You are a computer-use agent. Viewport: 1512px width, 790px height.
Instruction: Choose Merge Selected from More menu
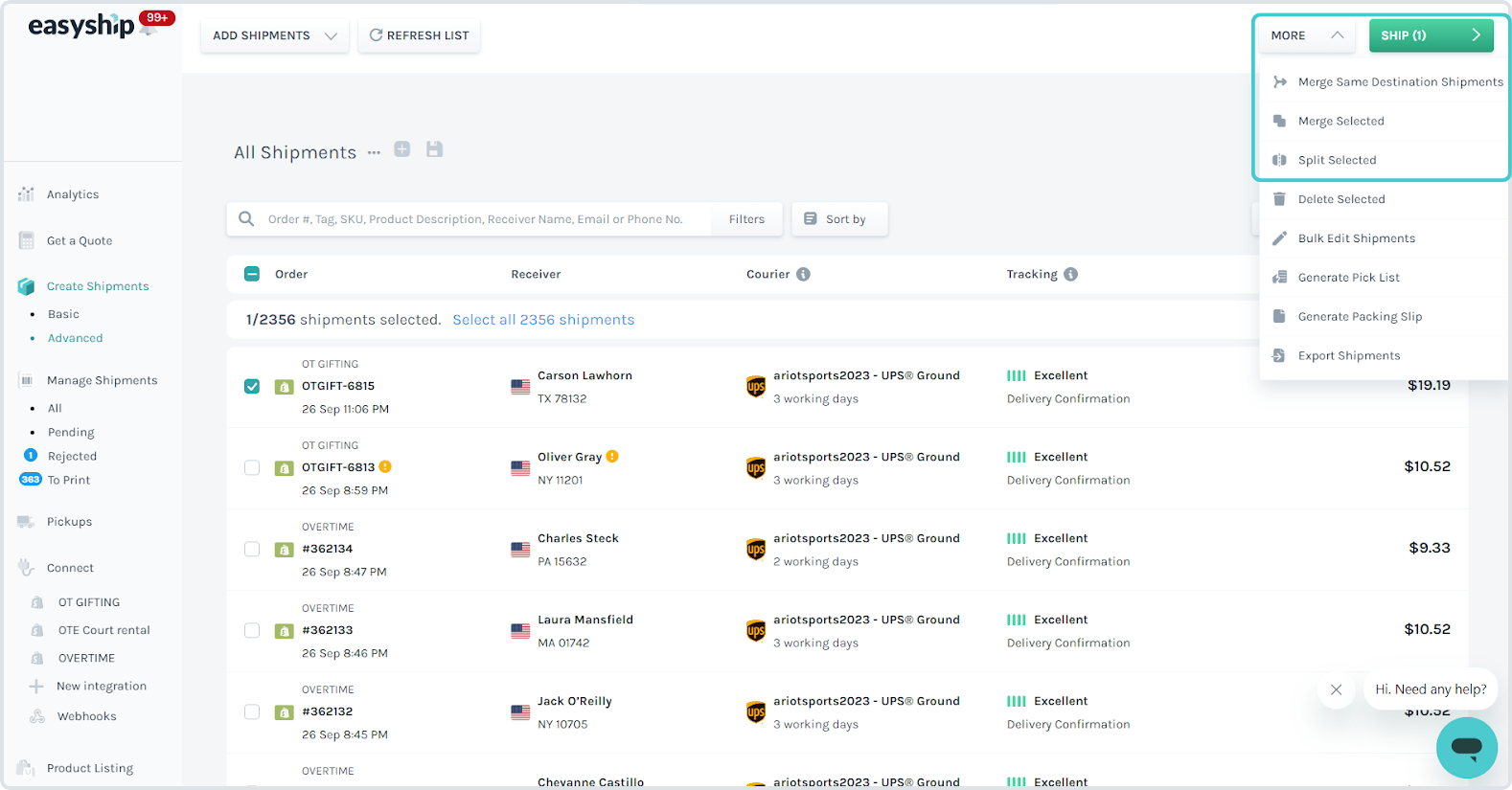click(1384, 122)
